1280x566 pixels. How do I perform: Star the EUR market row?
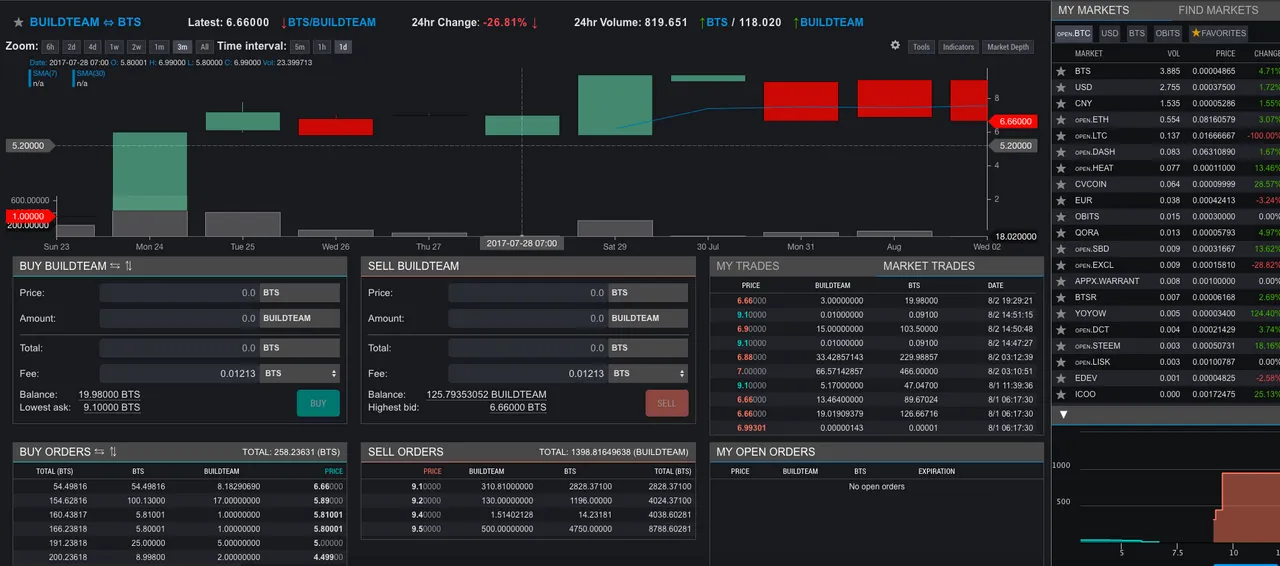point(1061,200)
